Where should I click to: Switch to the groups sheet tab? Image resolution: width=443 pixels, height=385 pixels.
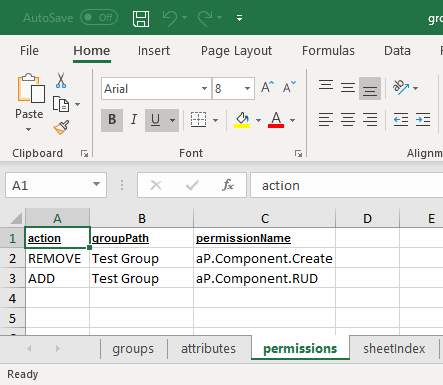tap(133, 349)
